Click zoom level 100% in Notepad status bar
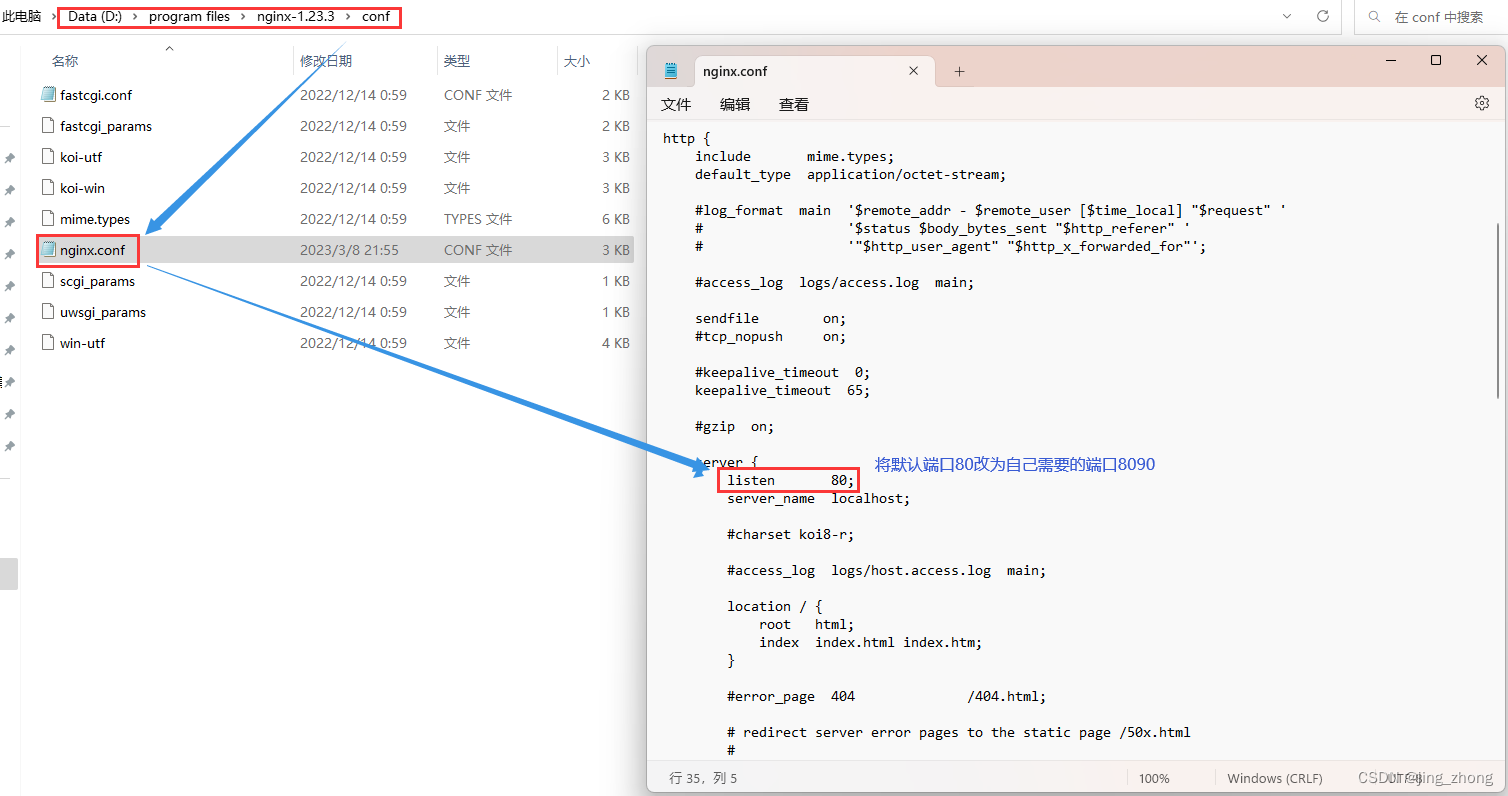1508x796 pixels. click(x=1154, y=778)
